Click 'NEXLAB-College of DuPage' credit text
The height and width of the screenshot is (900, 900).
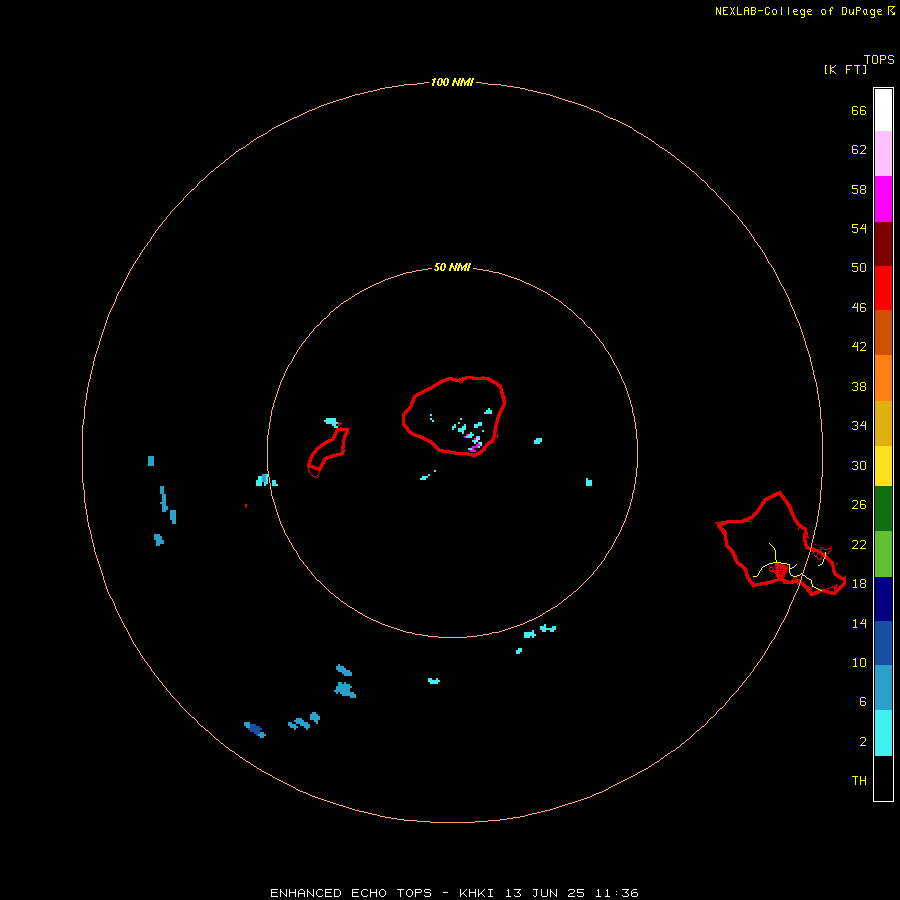800,11
